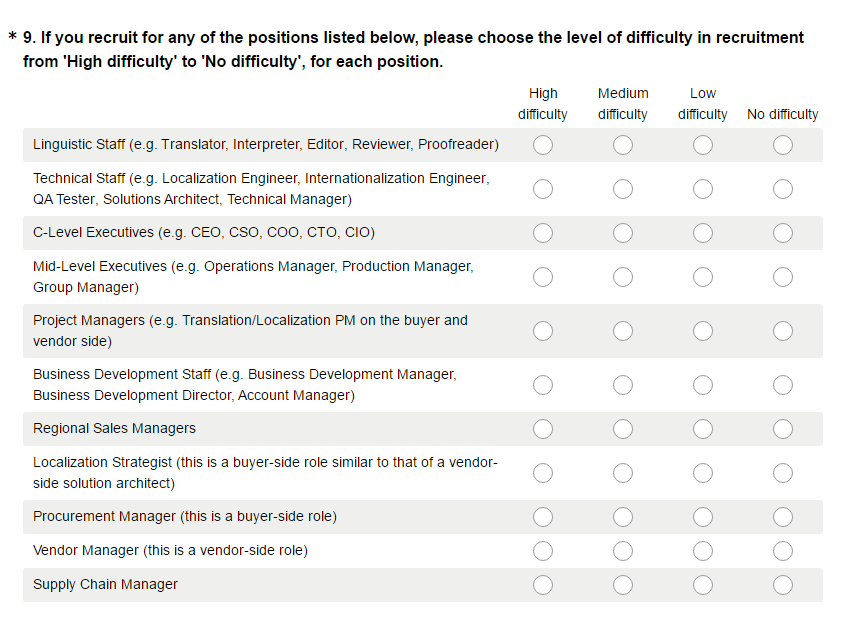This screenshot has height=620, width=846.
Task: Select High difficulty for Project Managers
Action: coord(543,331)
